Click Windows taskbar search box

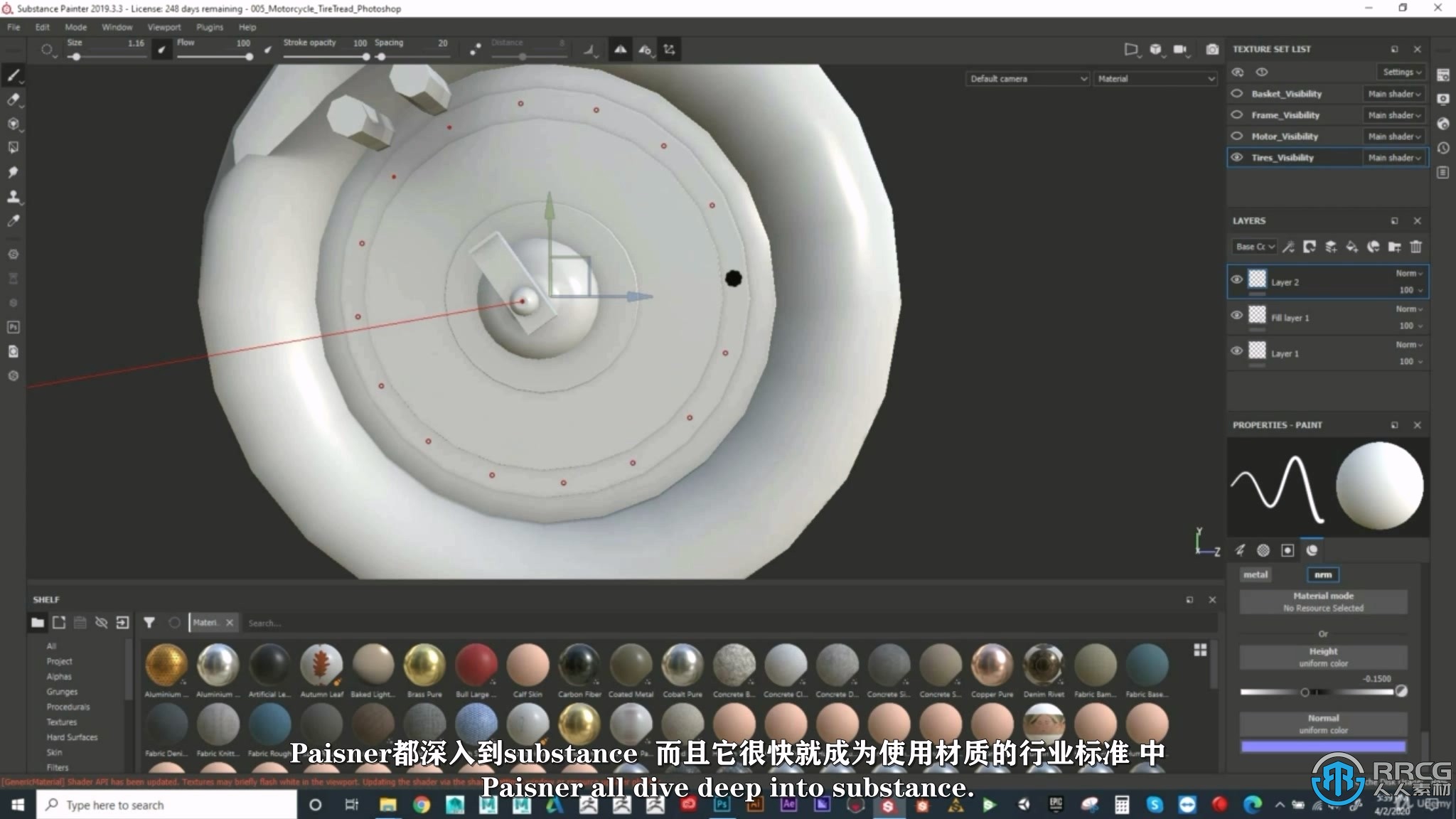166,805
